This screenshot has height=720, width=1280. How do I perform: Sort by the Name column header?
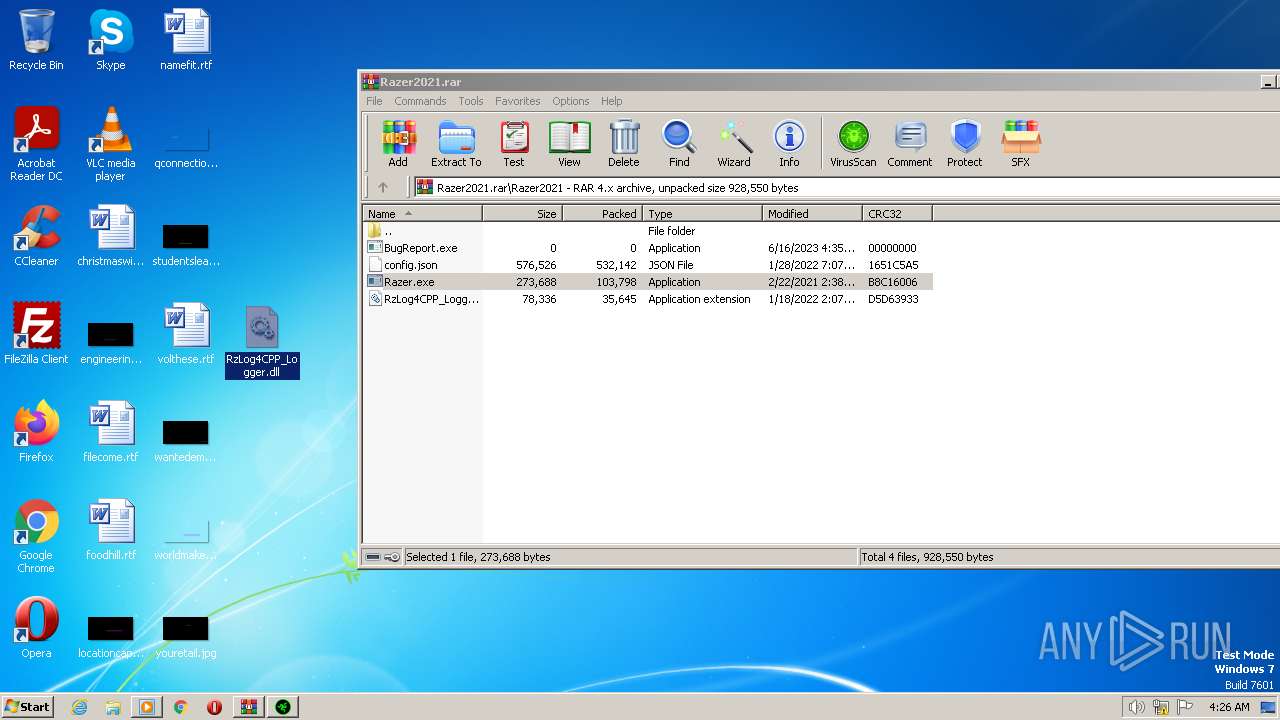coord(422,213)
